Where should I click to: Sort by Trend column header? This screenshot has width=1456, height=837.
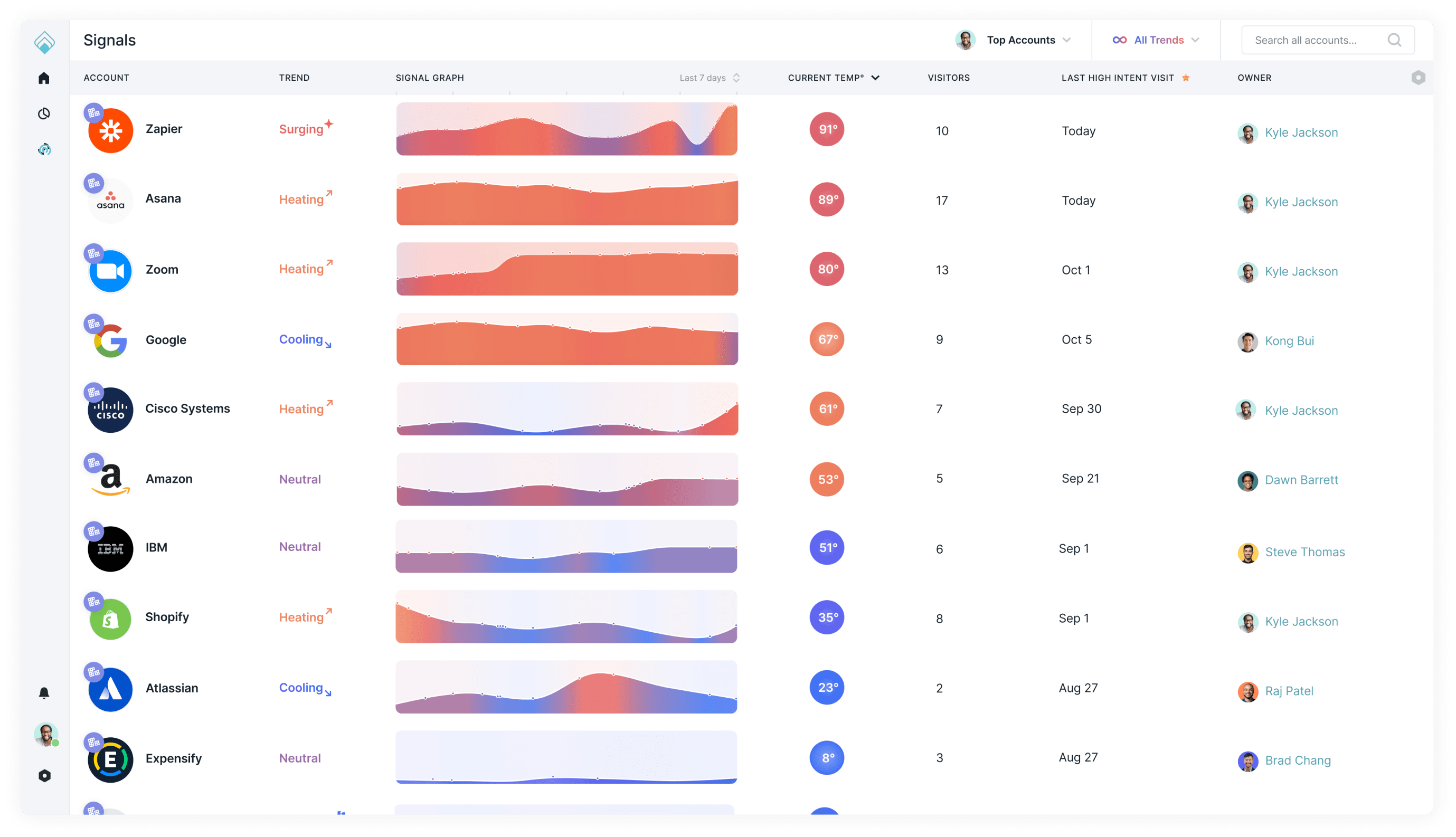point(295,78)
